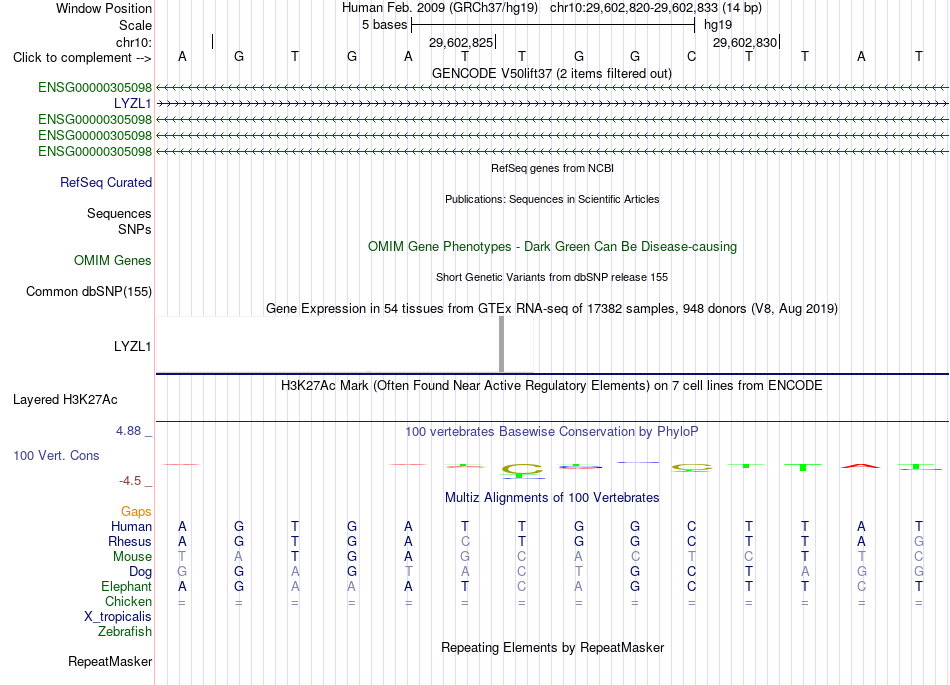Open the RefSeq Curated track label
This screenshot has width=950, height=685.
point(106,182)
